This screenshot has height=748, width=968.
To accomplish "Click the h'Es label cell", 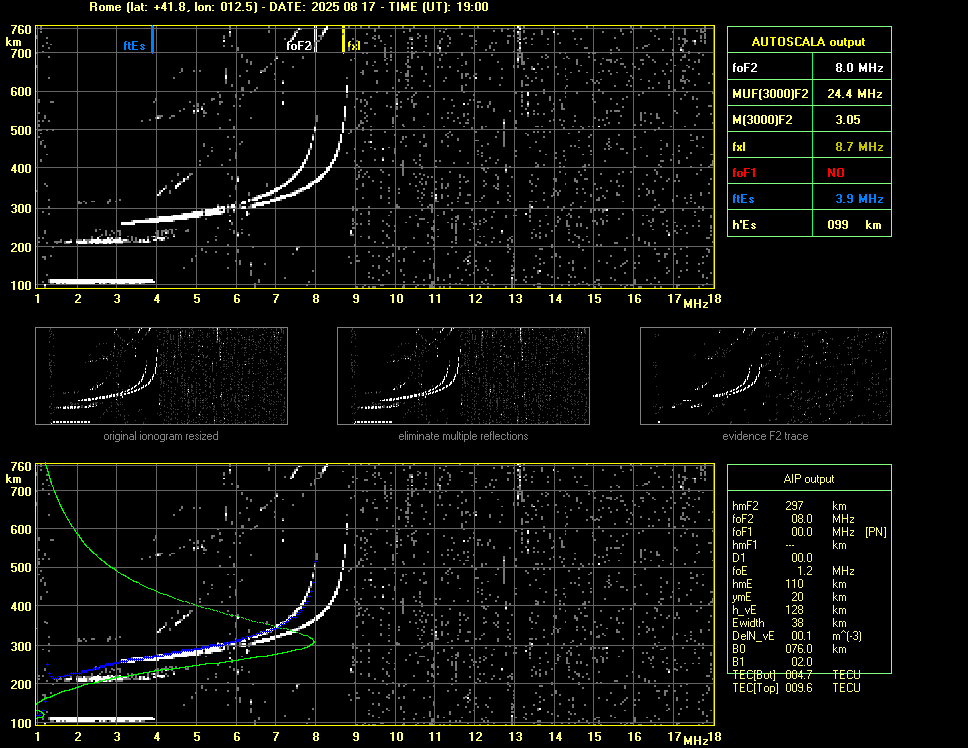I will point(770,225).
